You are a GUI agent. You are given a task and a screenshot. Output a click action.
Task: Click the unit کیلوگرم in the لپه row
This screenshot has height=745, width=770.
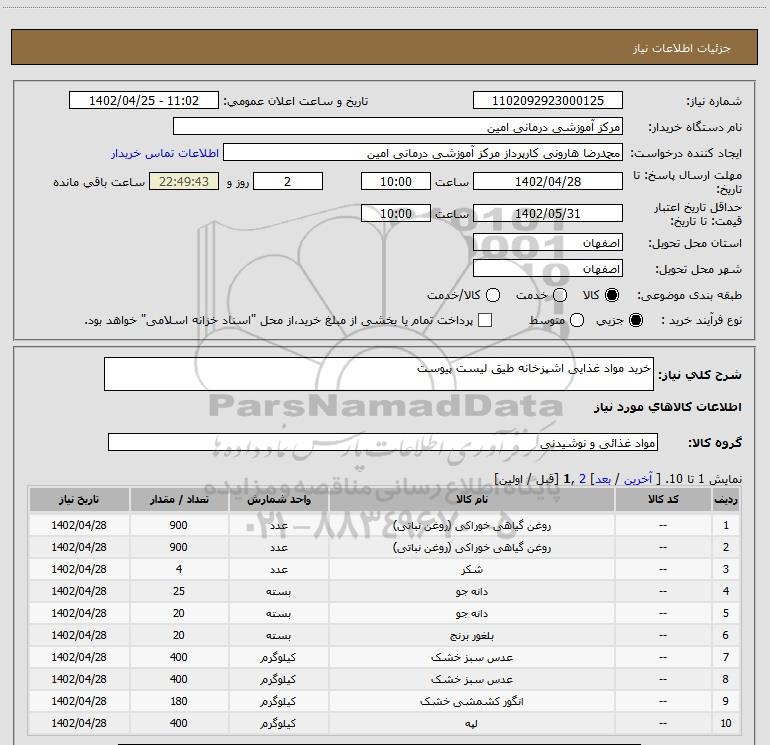[278, 723]
